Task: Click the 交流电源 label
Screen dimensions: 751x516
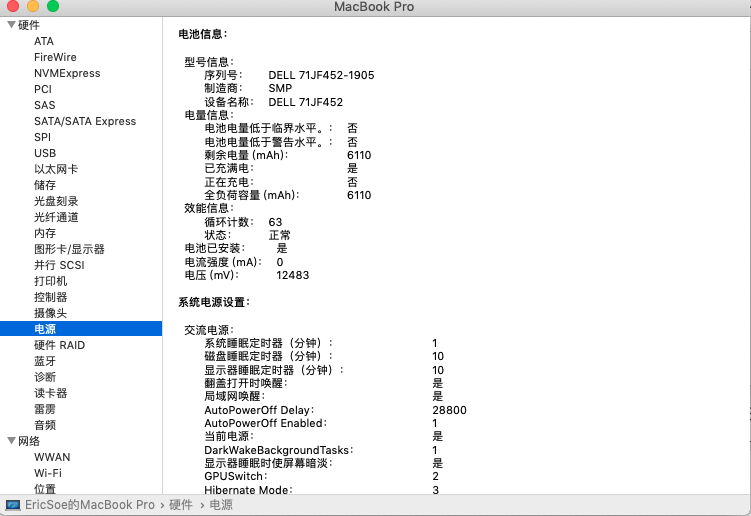Action: 209,330
